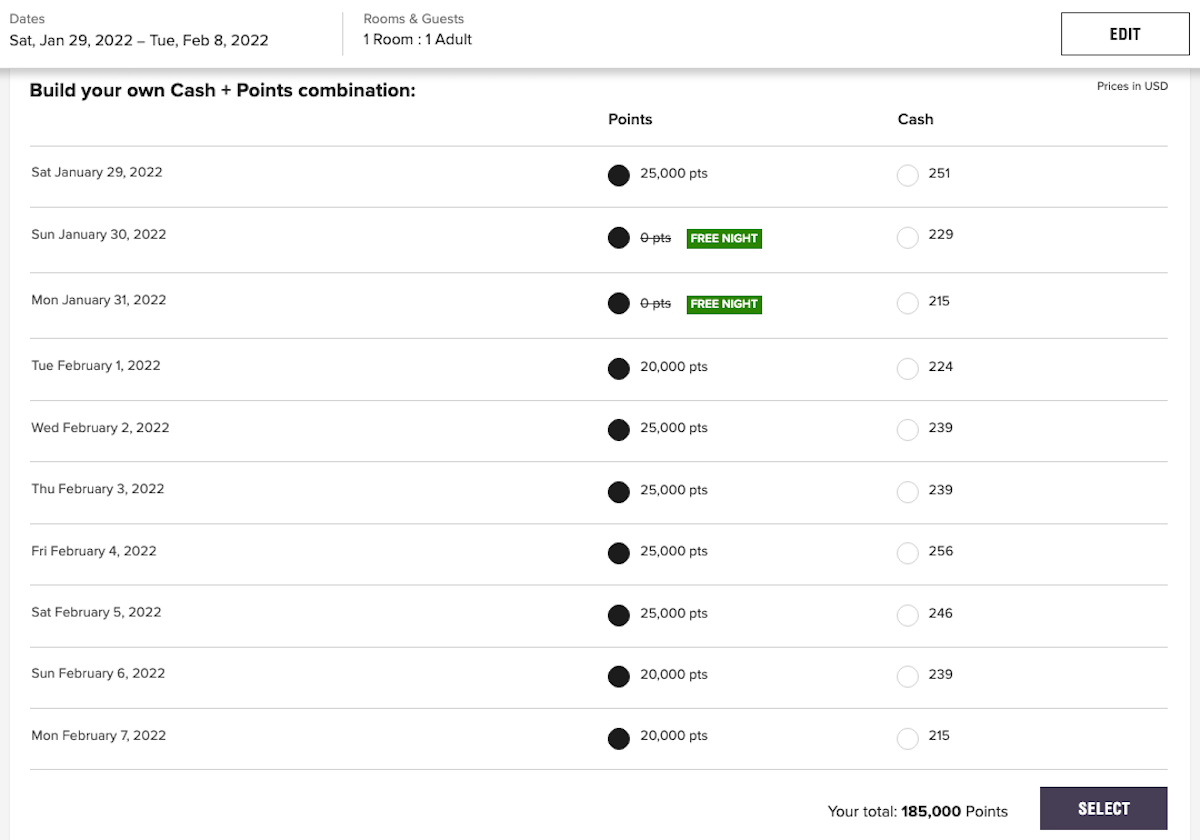Select 25,000 pts for Saturday January 29
The height and width of the screenshot is (840, 1200).
pos(619,175)
